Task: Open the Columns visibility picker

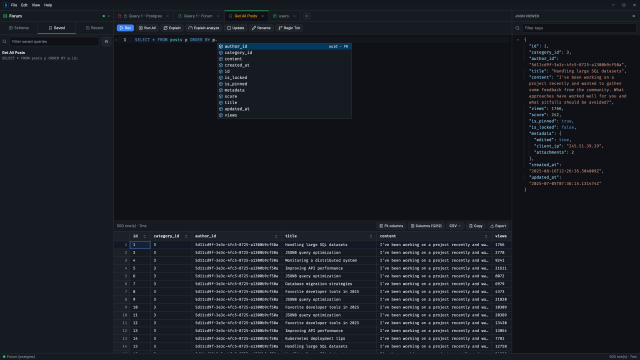Action: tap(426, 226)
